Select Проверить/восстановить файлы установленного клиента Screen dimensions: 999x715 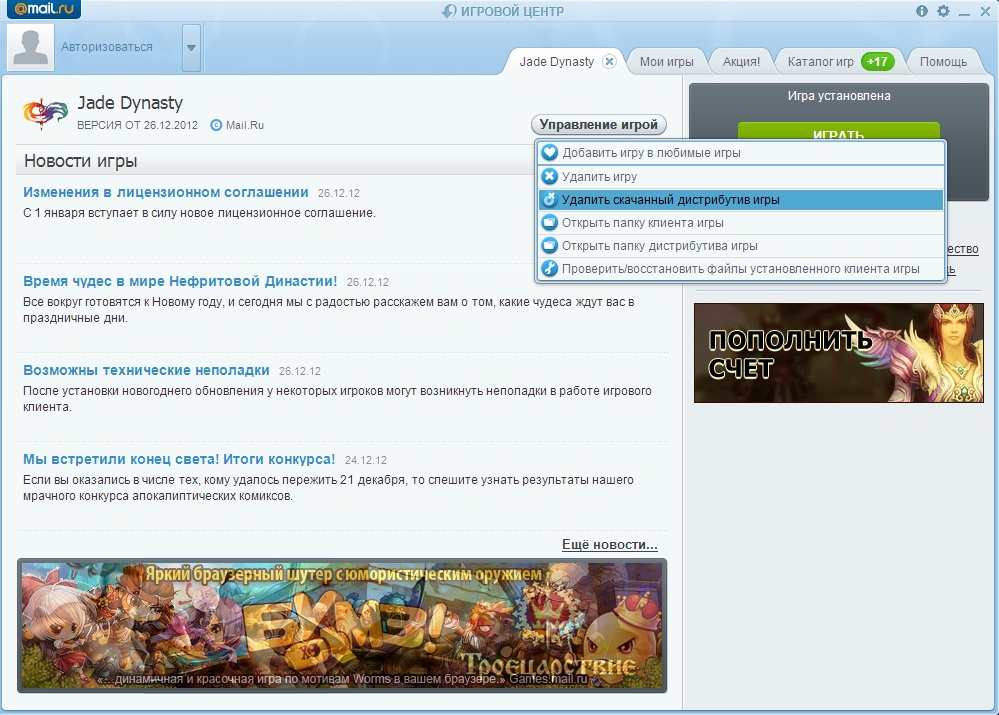click(740, 268)
